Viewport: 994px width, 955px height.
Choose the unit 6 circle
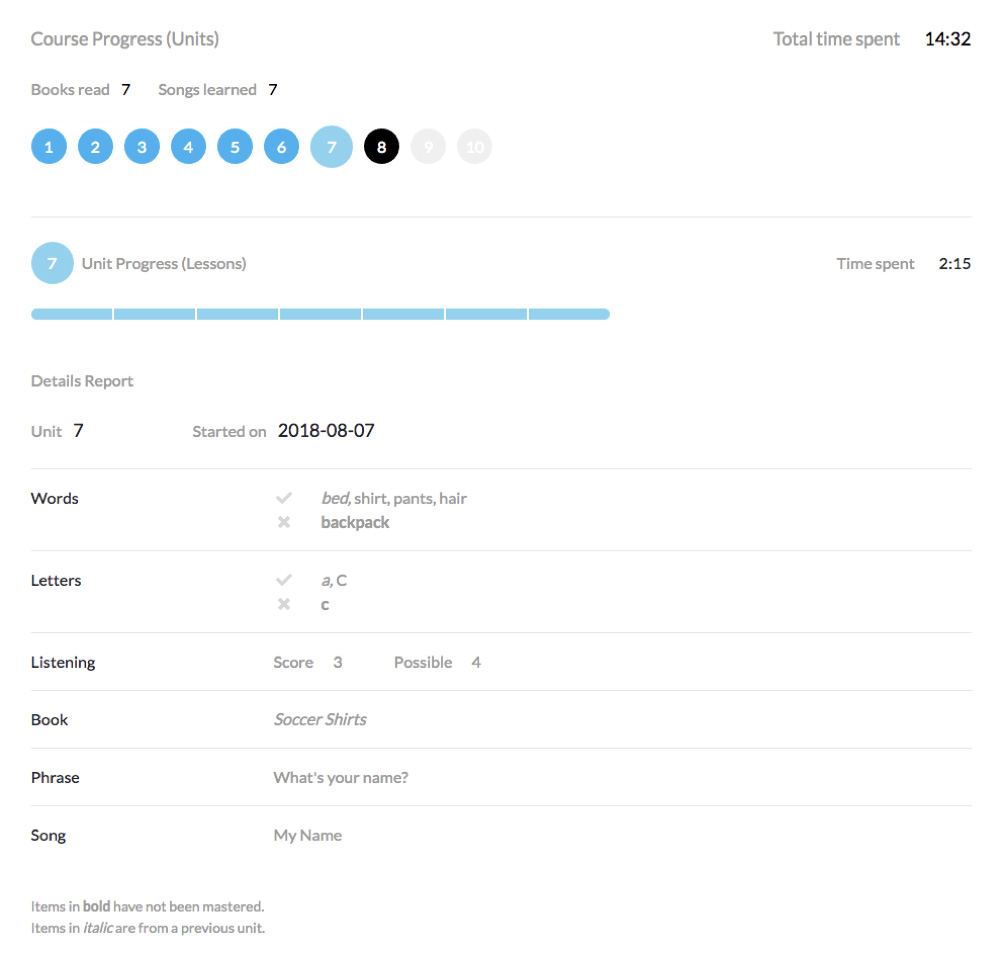coord(281,147)
